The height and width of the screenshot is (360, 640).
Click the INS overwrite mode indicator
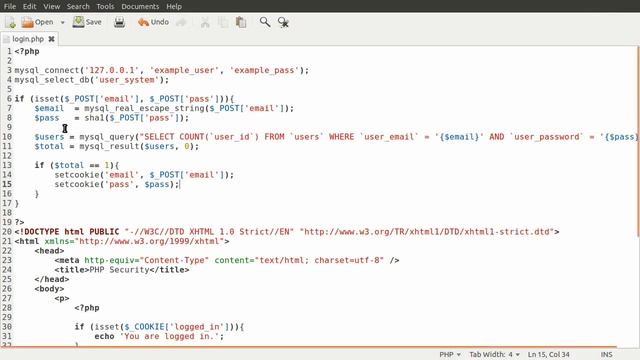click(x=606, y=354)
